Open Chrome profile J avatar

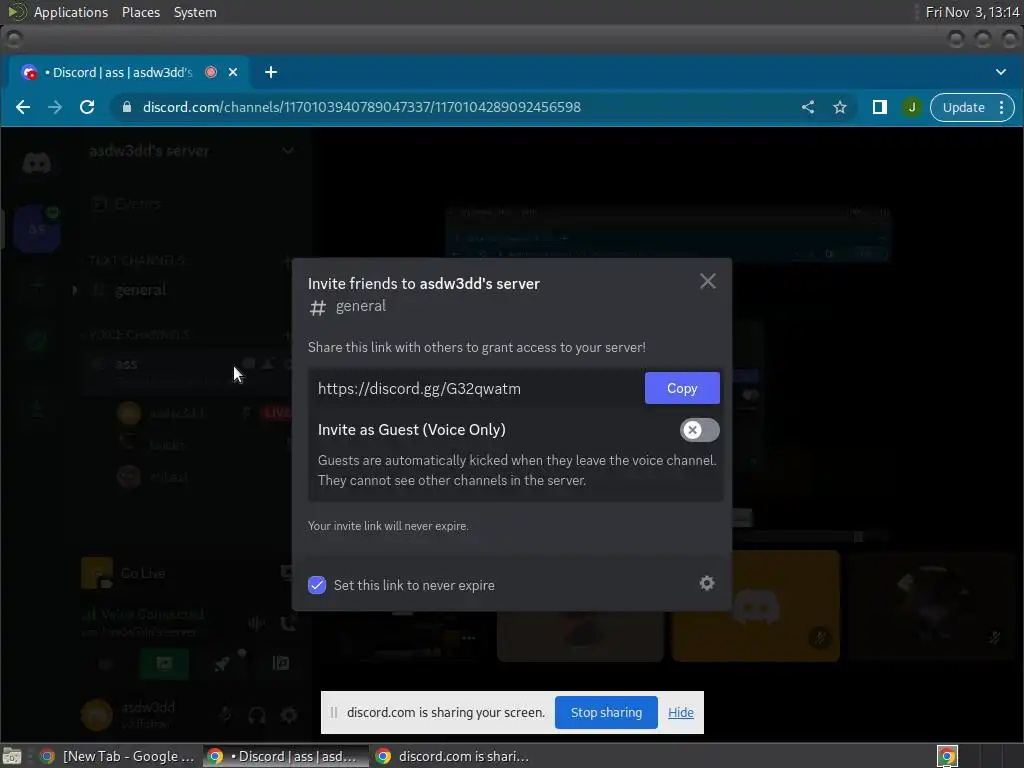point(912,107)
